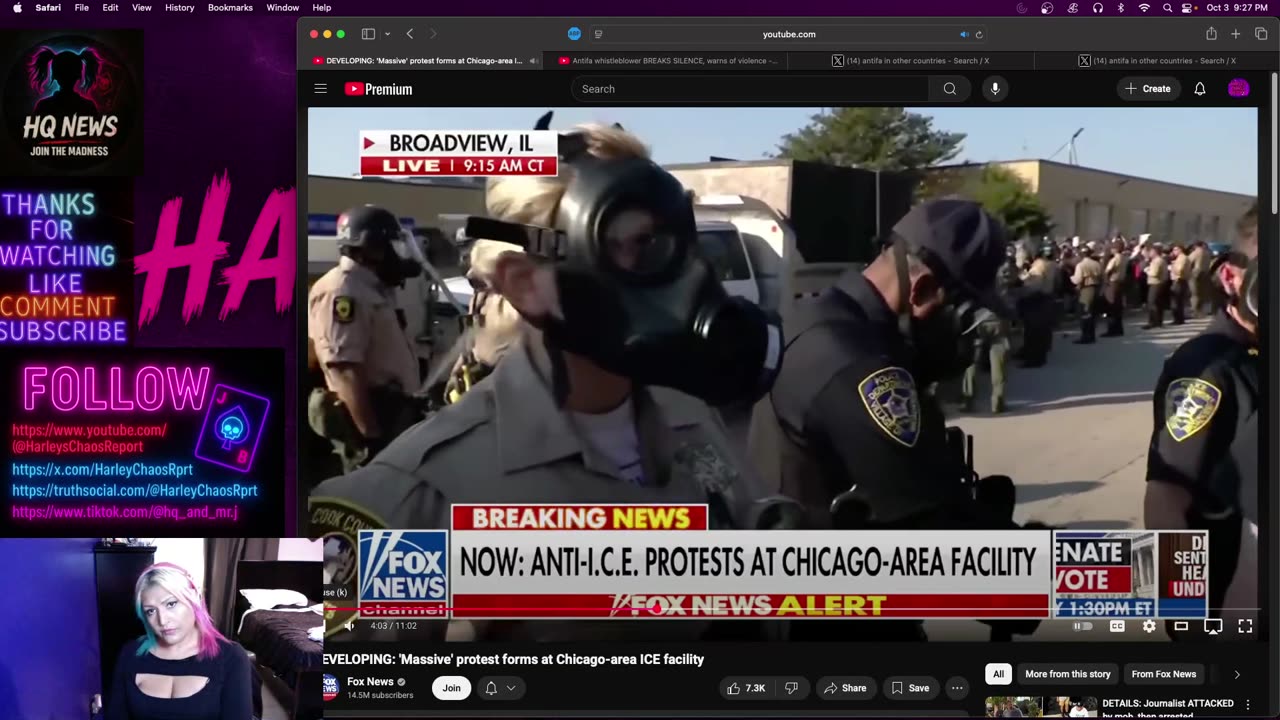This screenshot has width=1280, height=720.
Task: Select the All filter chip
Action: 998,674
